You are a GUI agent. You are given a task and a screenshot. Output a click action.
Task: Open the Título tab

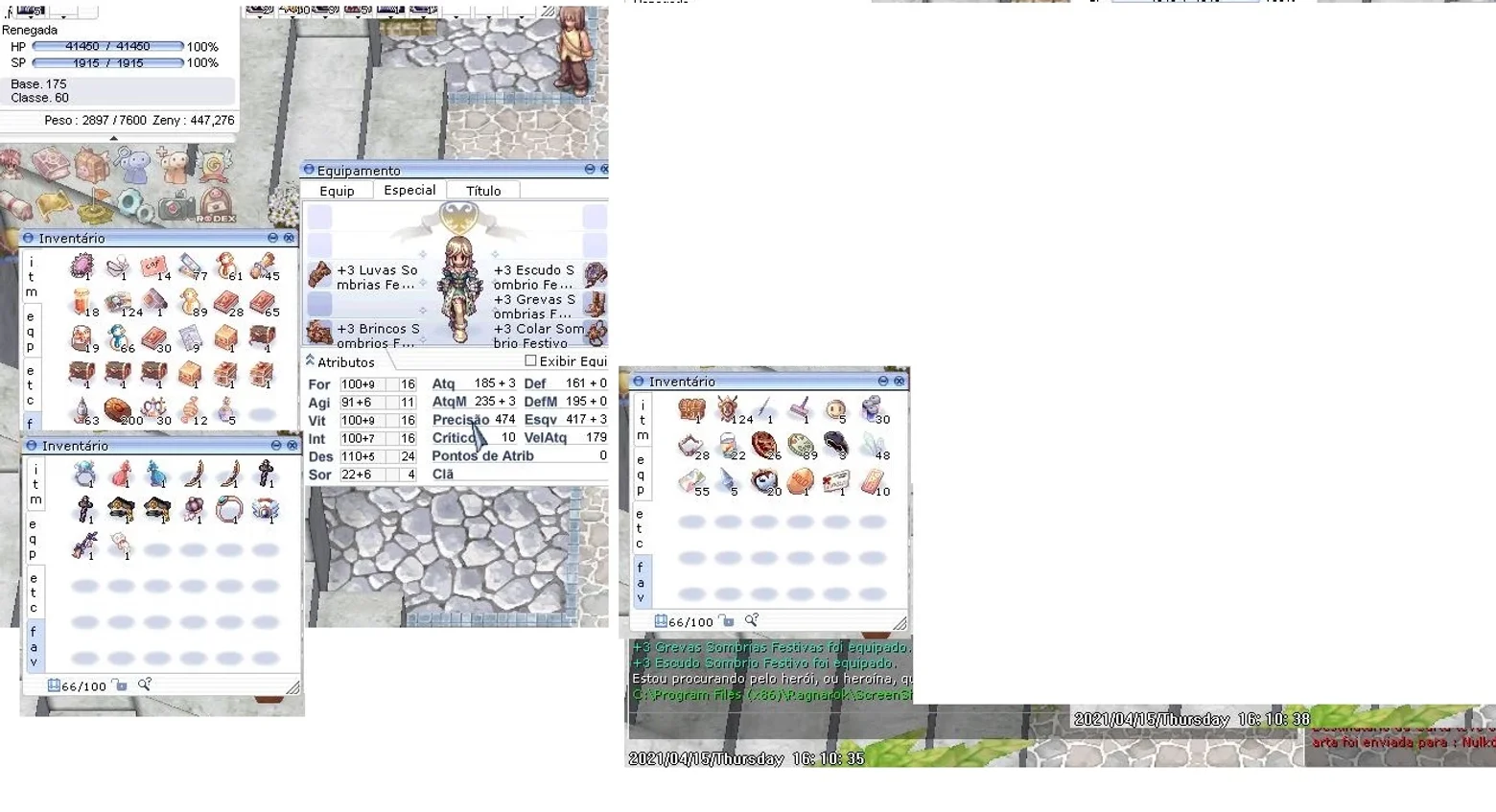pyautogui.click(x=483, y=191)
